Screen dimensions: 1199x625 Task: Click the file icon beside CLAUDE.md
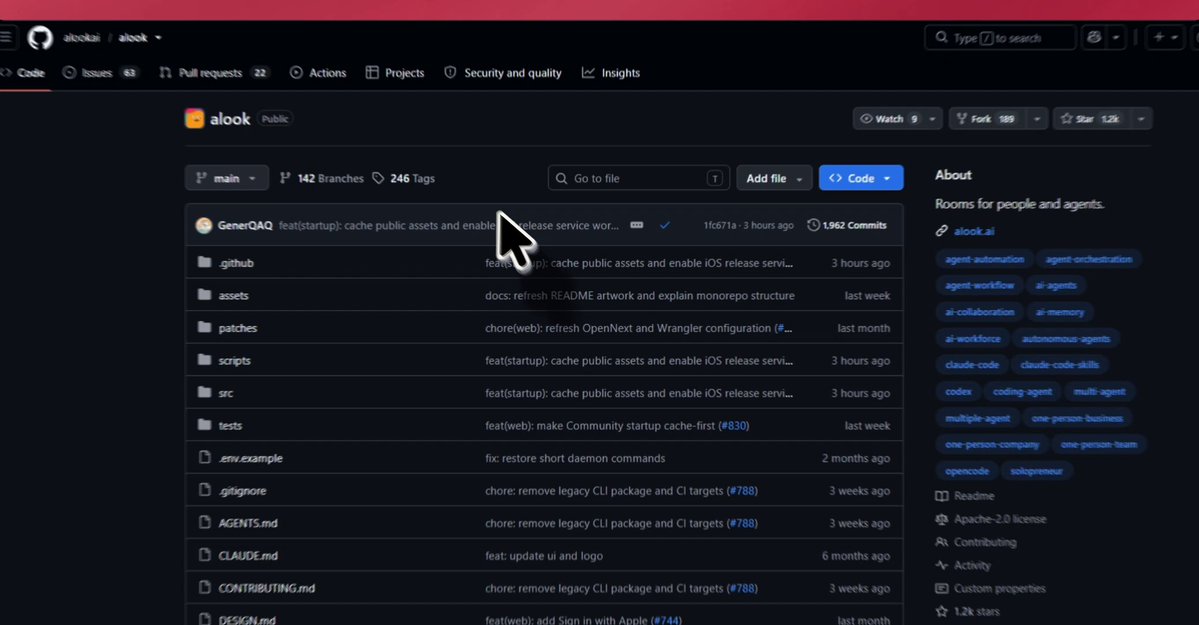(x=204, y=555)
